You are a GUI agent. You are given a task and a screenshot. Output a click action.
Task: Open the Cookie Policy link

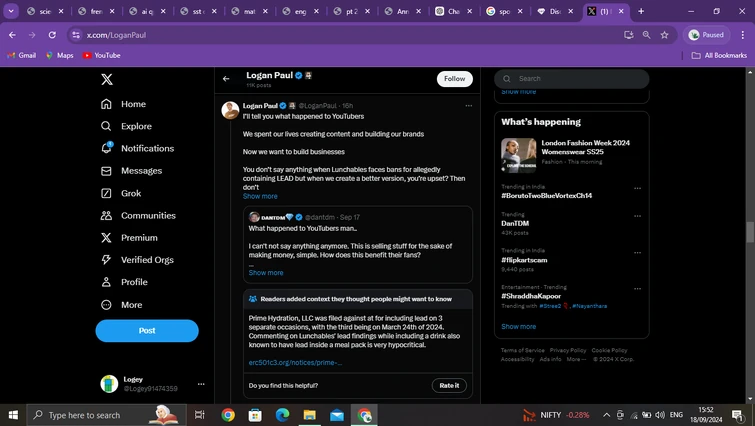click(610, 350)
